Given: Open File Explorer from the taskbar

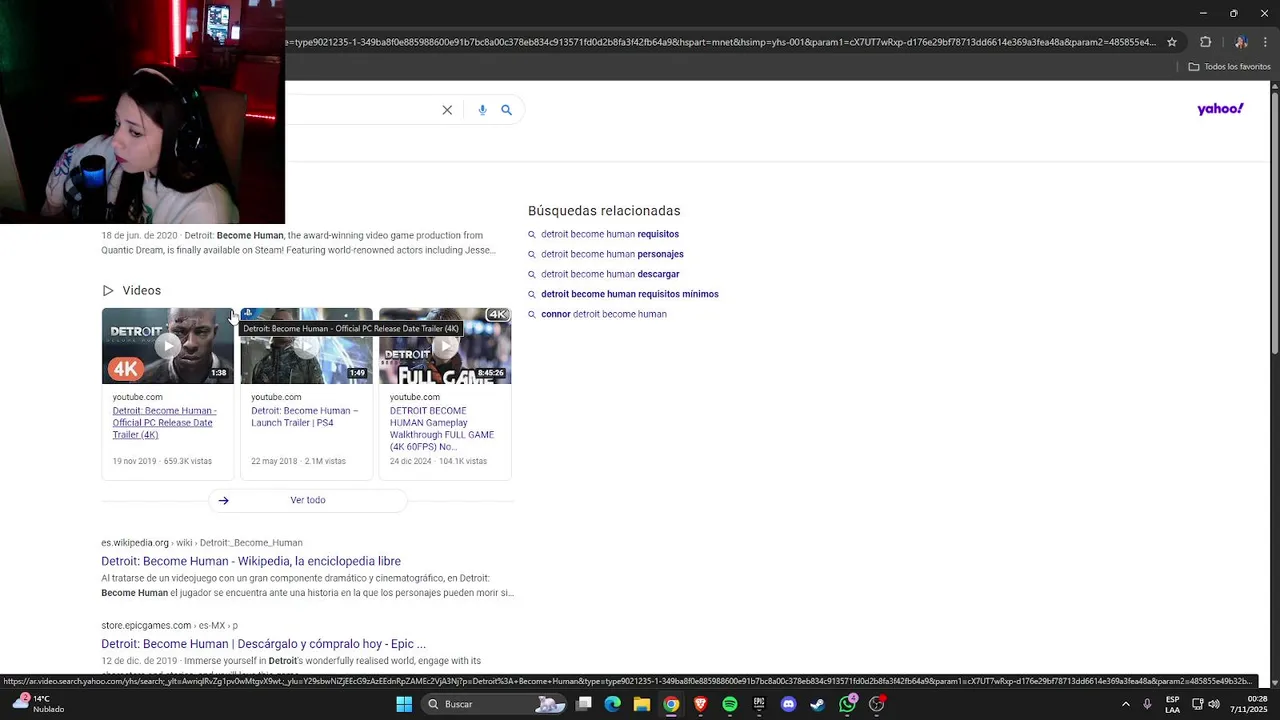Looking at the screenshot, I should click(x=642, y=704).
